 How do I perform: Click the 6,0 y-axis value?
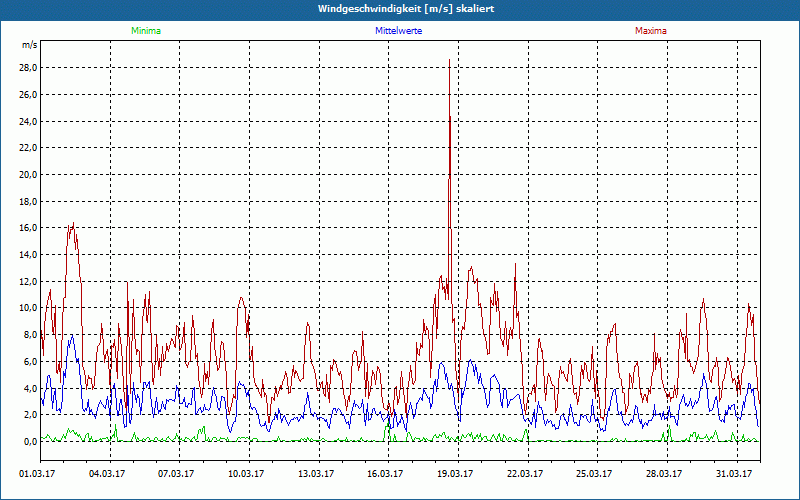pyautogui.click(x=30, y=362)
